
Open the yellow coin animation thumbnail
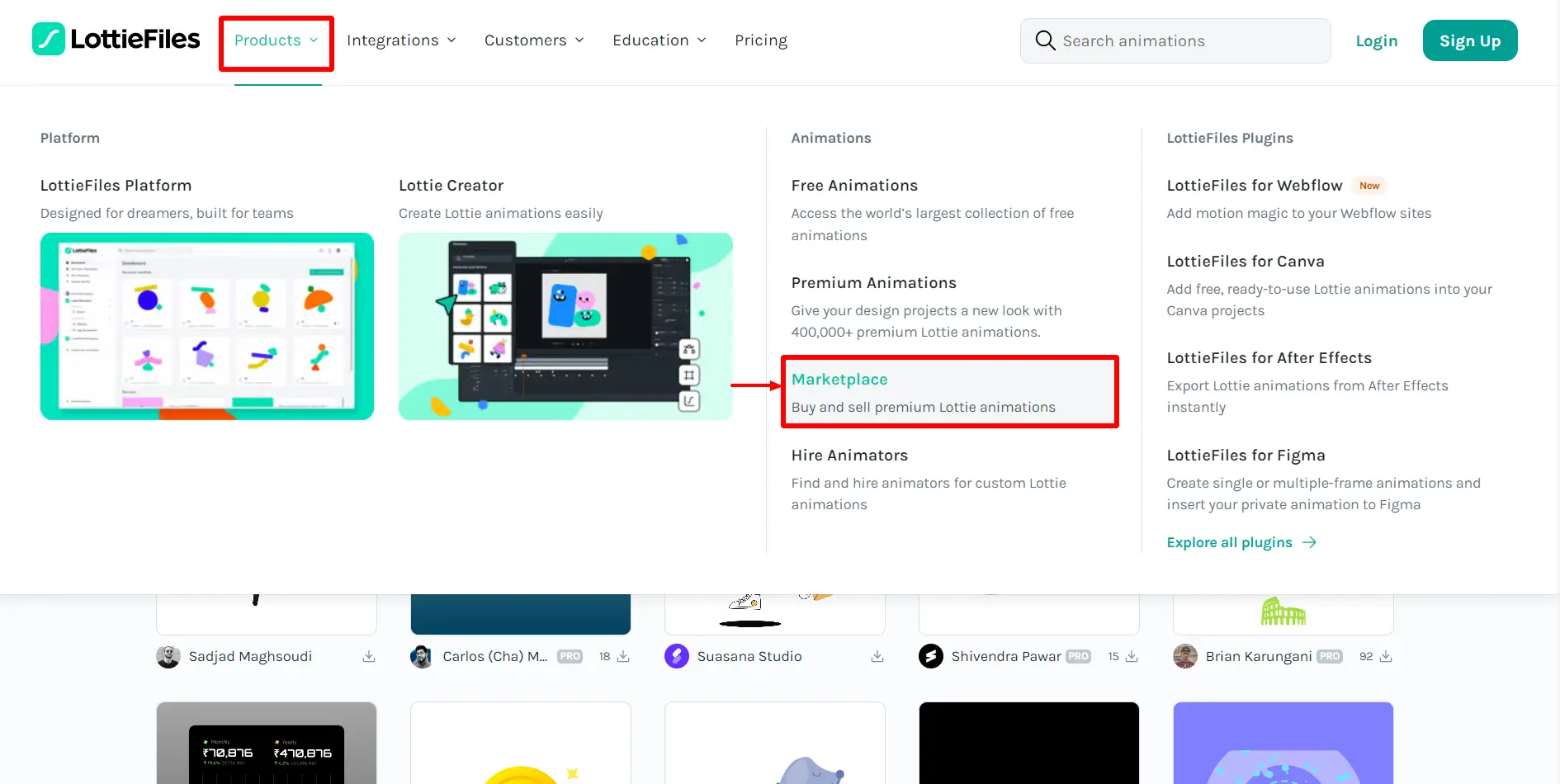[x=521, y=743]
